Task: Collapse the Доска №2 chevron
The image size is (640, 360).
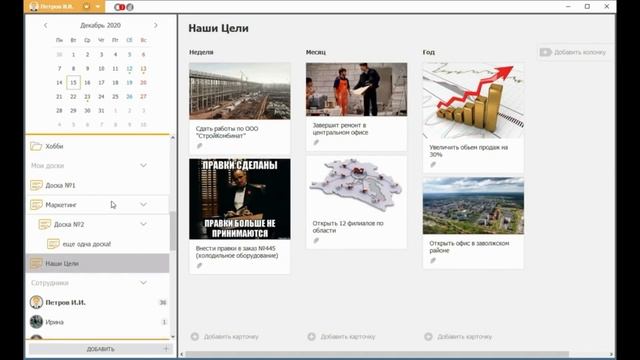Action: [143, 224]
